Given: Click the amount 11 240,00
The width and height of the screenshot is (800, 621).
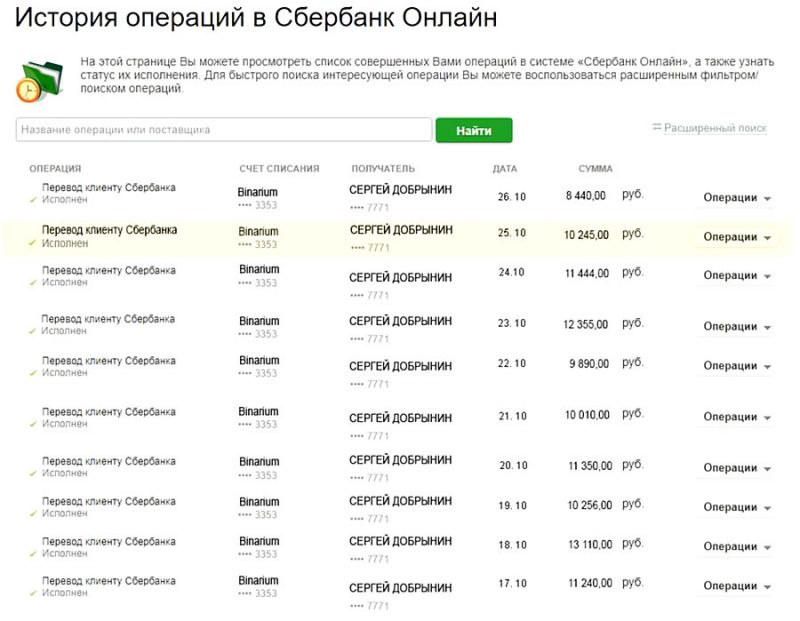Looking at the screenshot, I should pyautogui.click(x=590, y=583).
